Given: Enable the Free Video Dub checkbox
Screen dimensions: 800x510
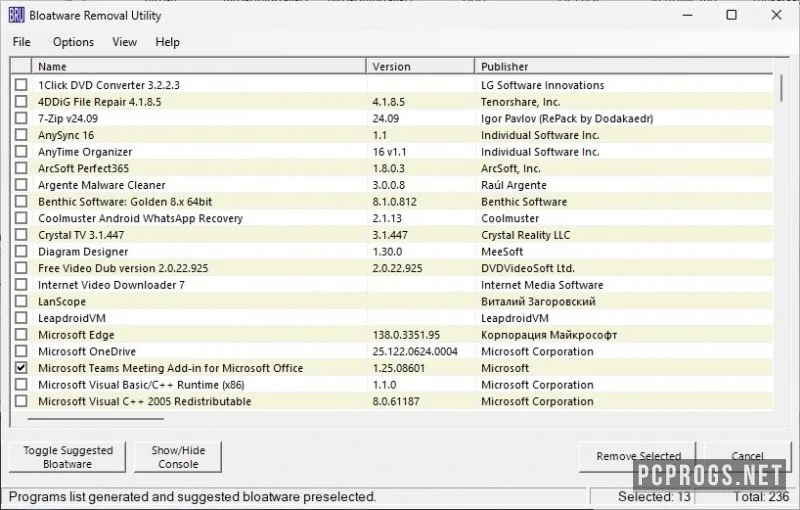Looking at the screenshot, I should point(21,268).
